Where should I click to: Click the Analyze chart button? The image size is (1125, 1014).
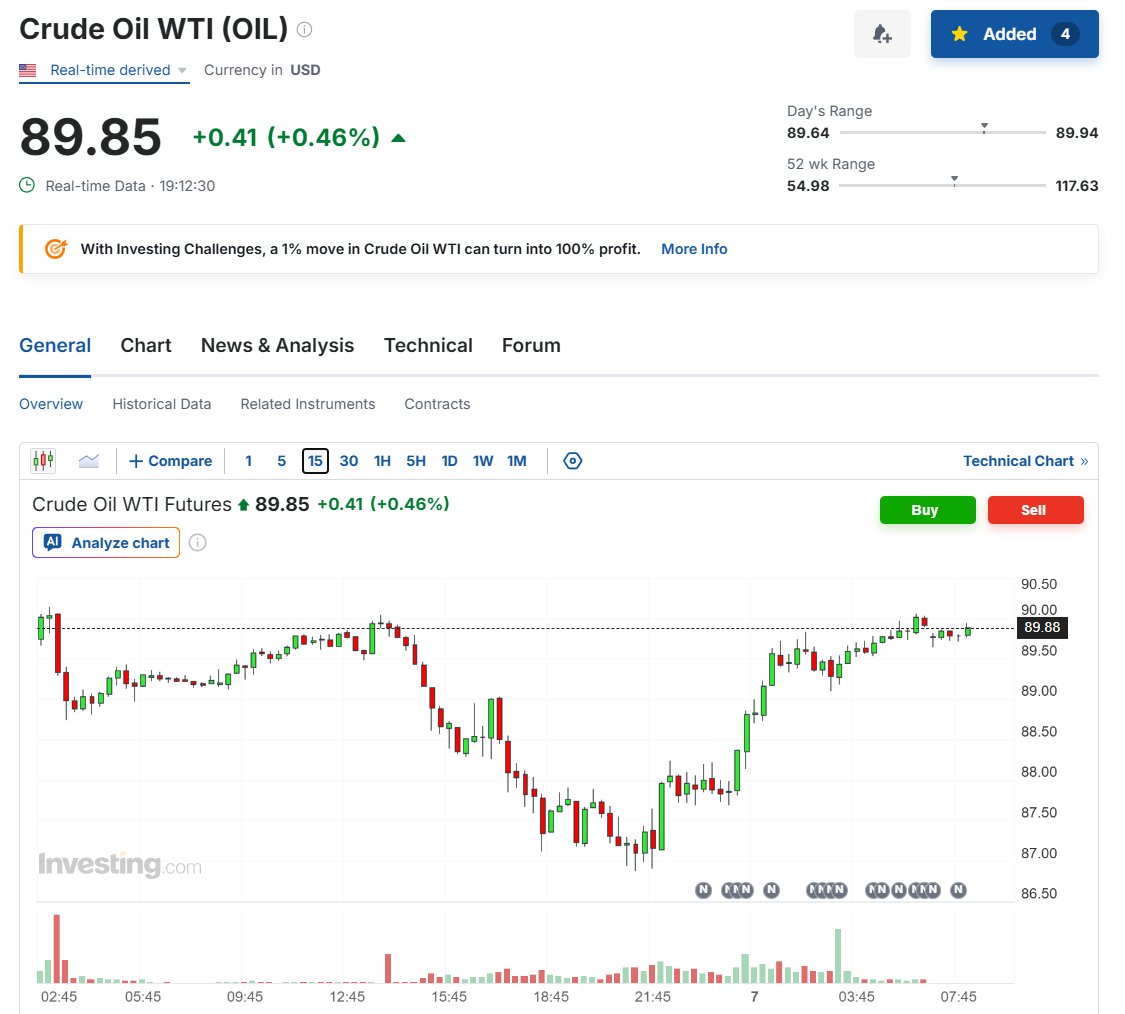(x=105, y=543)
